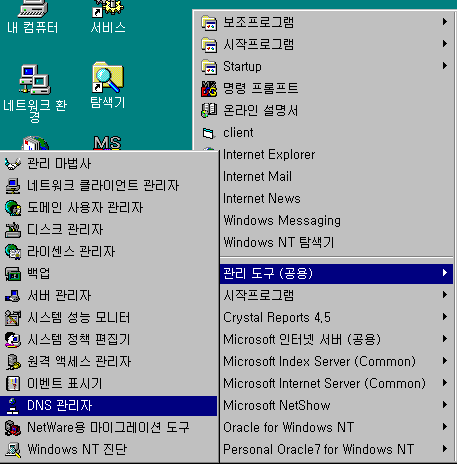Choose Windows Messaging from the programs menu
The width and height of the screenshot is (457, 464).
pyautogui.click(x=336, y=221)
